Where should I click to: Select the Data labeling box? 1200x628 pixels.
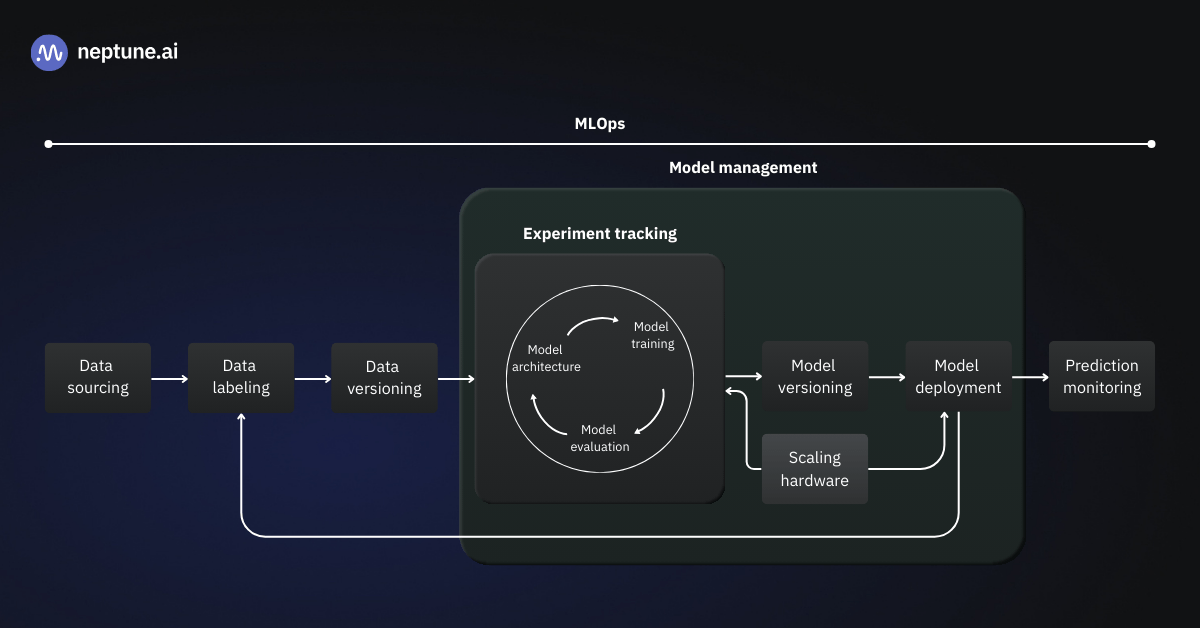[241, 377]
